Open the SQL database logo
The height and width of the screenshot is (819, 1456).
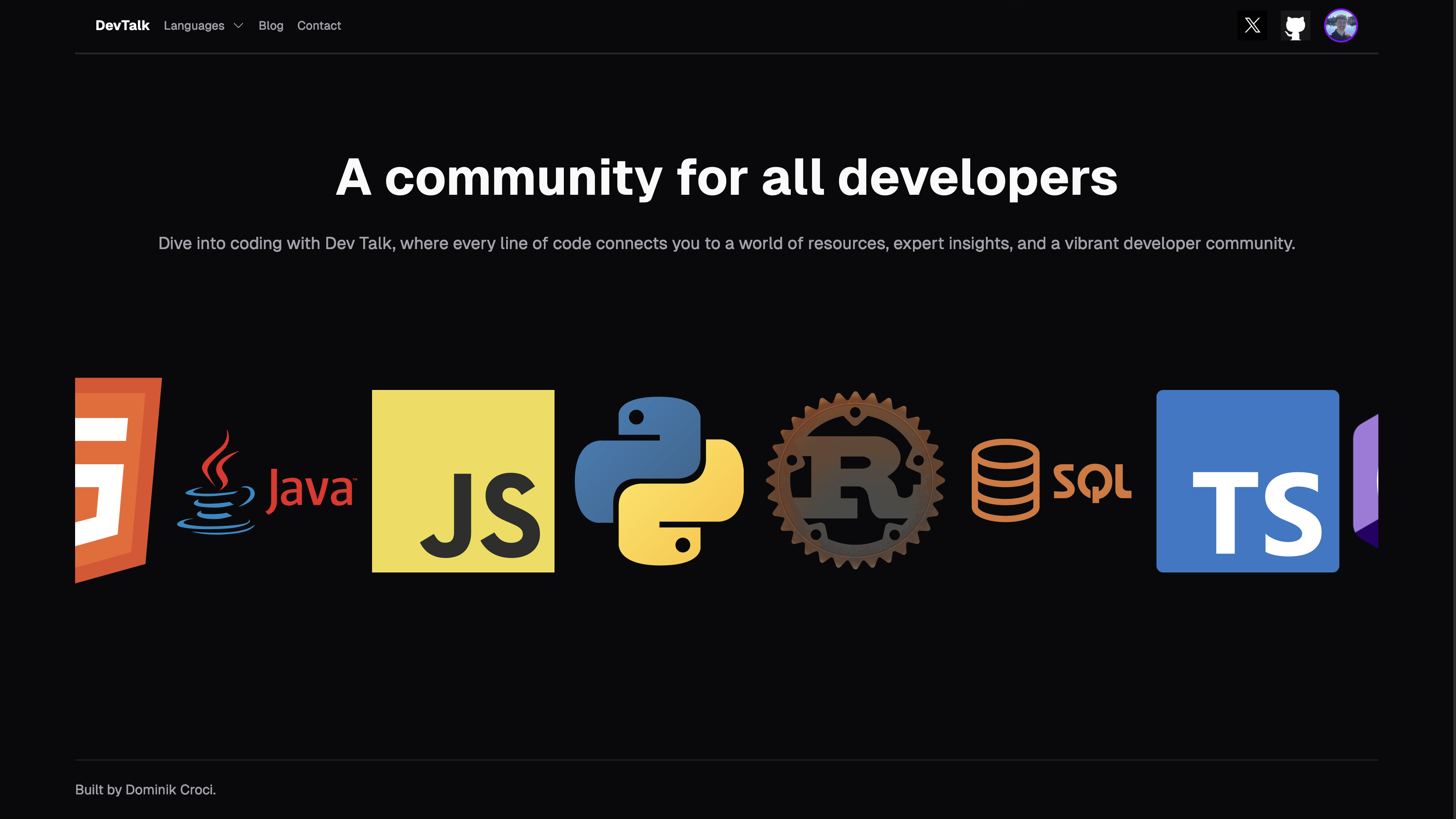(1051, 480)
